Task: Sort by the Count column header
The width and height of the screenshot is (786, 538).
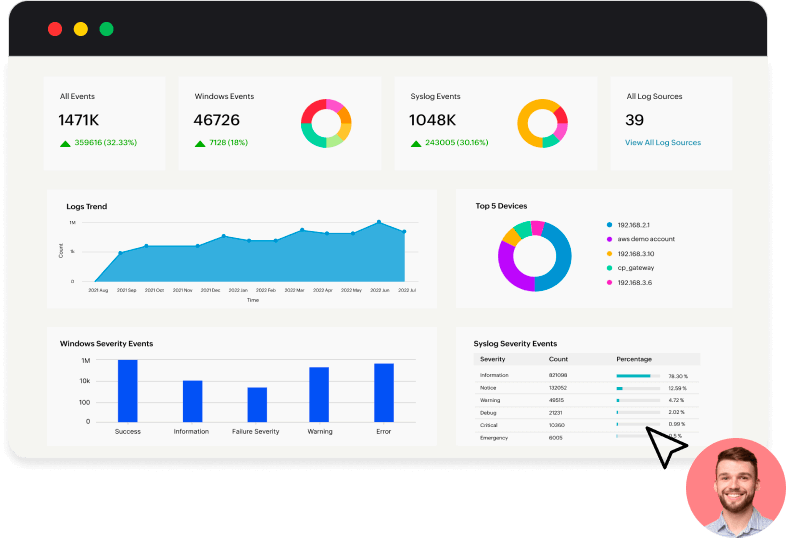Action: click(x=558, y=359)
